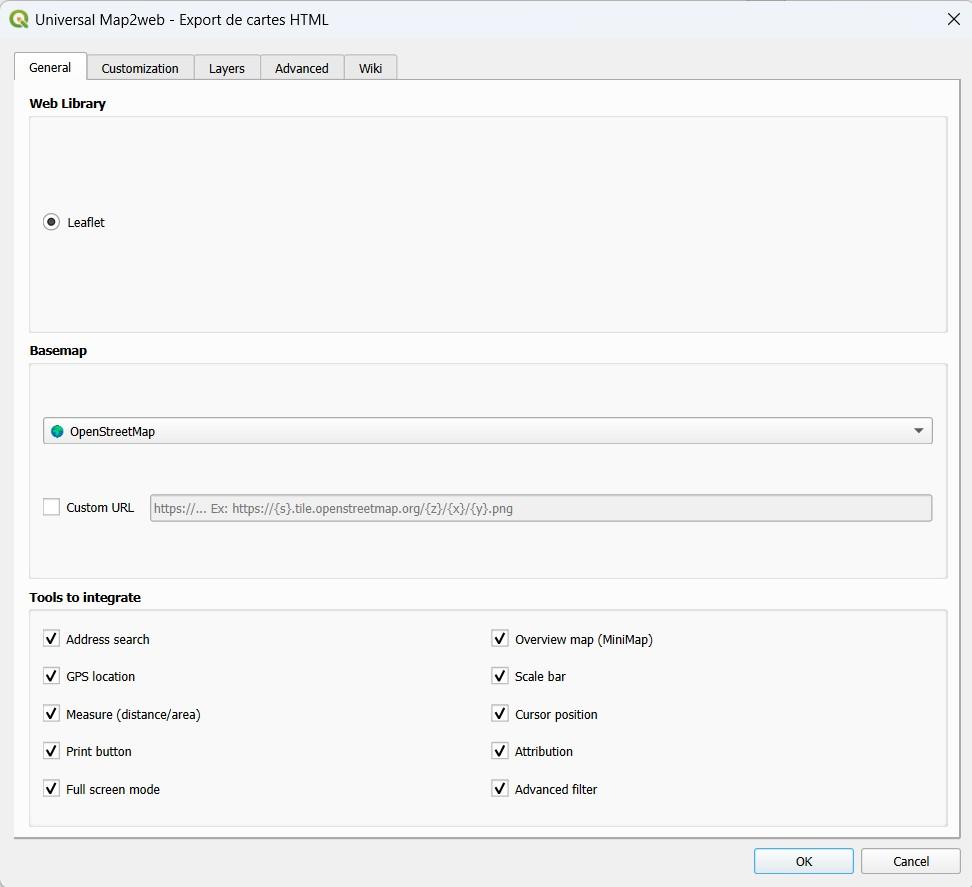Disable Overview map (MiniMap) option
The height and width of the screenshot is (887, 972).
click(x=500, y=638)
